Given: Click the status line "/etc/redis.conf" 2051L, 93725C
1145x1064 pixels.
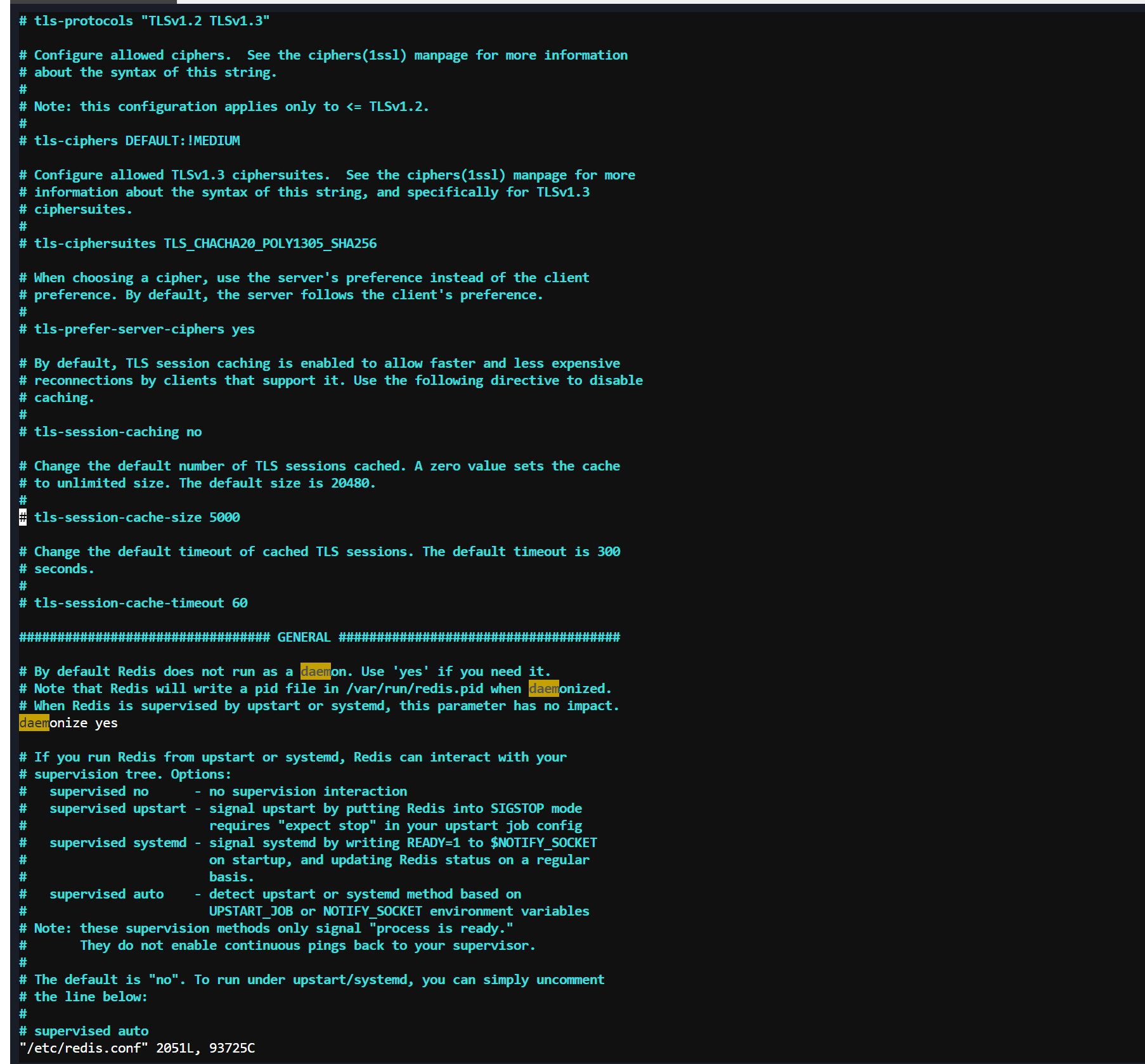Looking at the screenshot, I should 137,1048.
